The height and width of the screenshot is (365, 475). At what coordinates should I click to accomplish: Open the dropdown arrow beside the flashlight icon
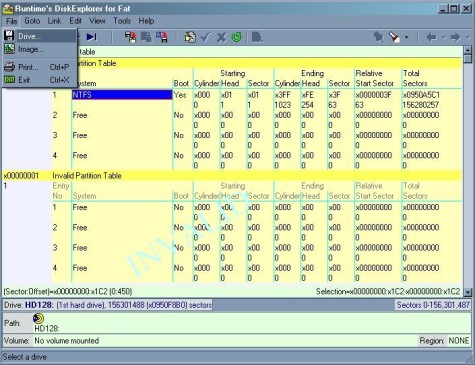coord(406,37)
